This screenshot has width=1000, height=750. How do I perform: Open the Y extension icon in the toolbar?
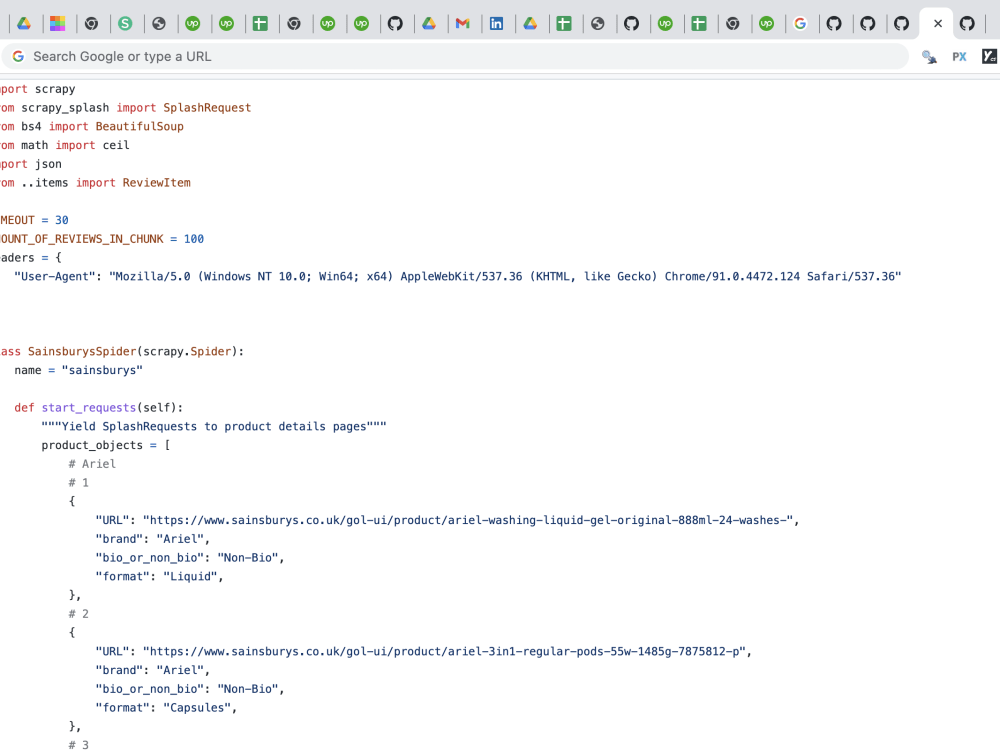[x=989, y=57]
